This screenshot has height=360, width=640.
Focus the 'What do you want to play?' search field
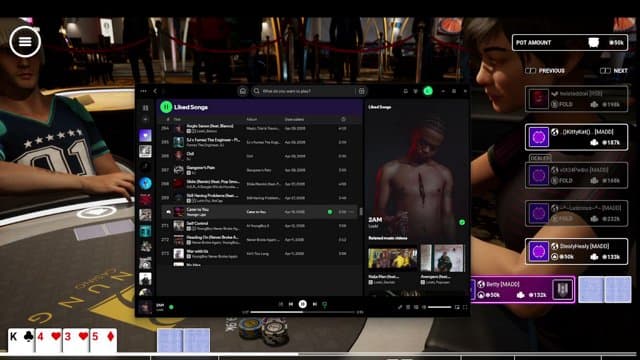click(x=304, y=91)
